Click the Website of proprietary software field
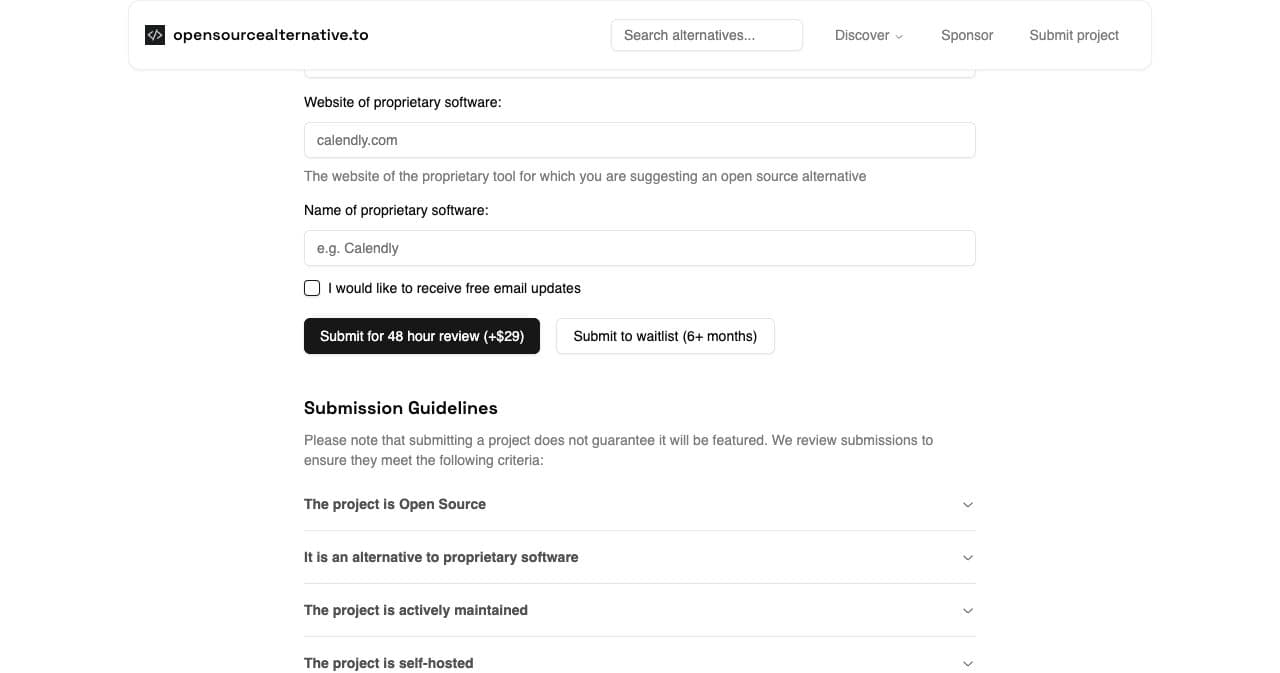The height and width of the screenshot is (673, 1280). [640, 140]
